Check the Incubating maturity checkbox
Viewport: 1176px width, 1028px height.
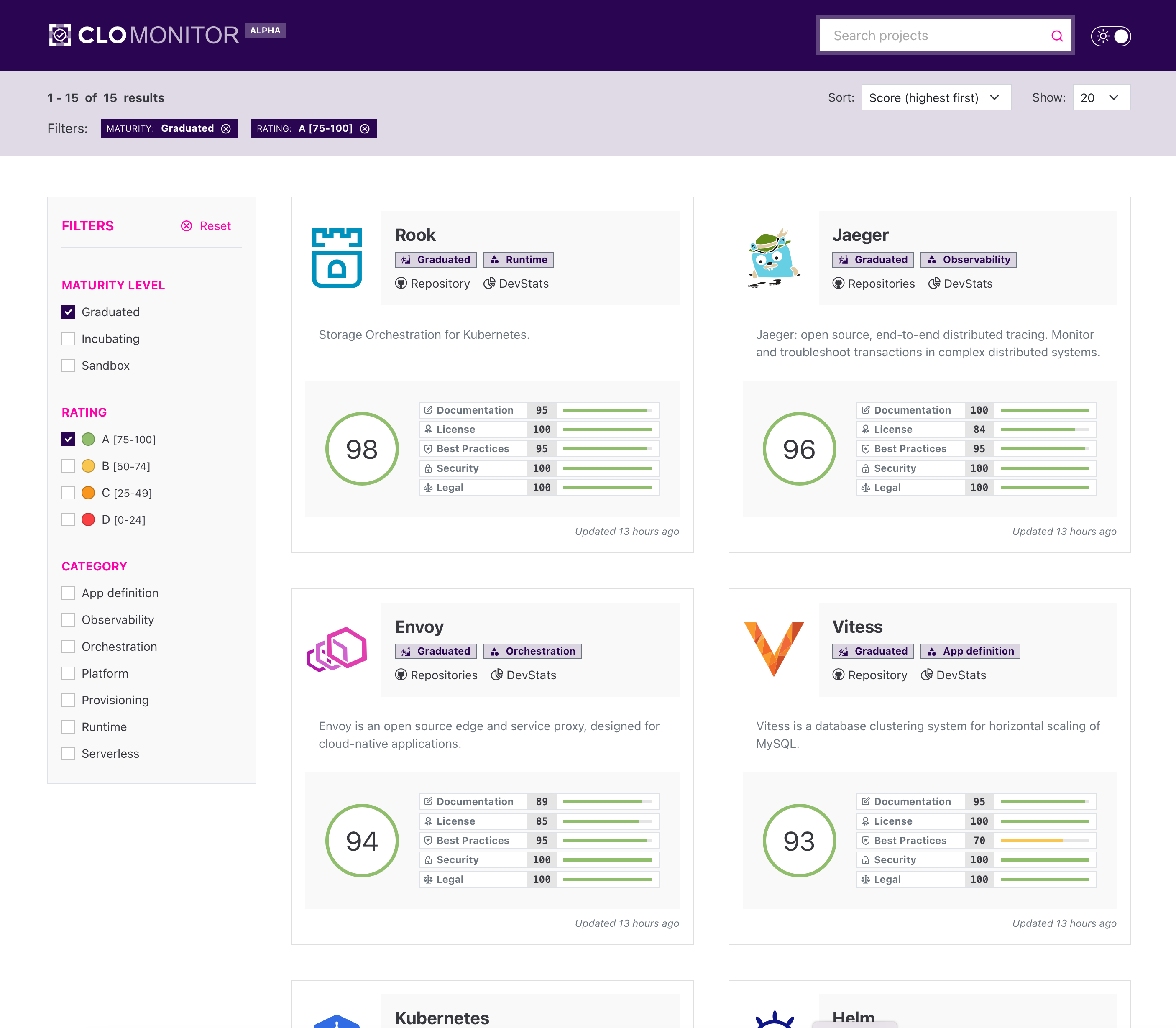68,338
